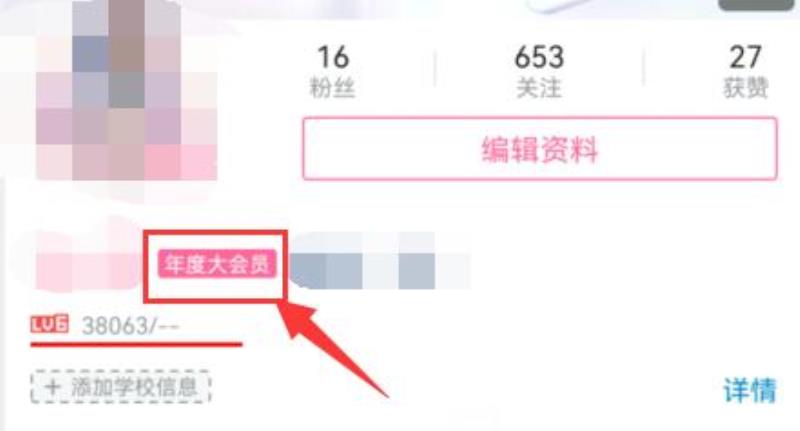Tap the number 16 above 粉丝
The width and height of the screenshot is (800, 431).
(333, 57)
